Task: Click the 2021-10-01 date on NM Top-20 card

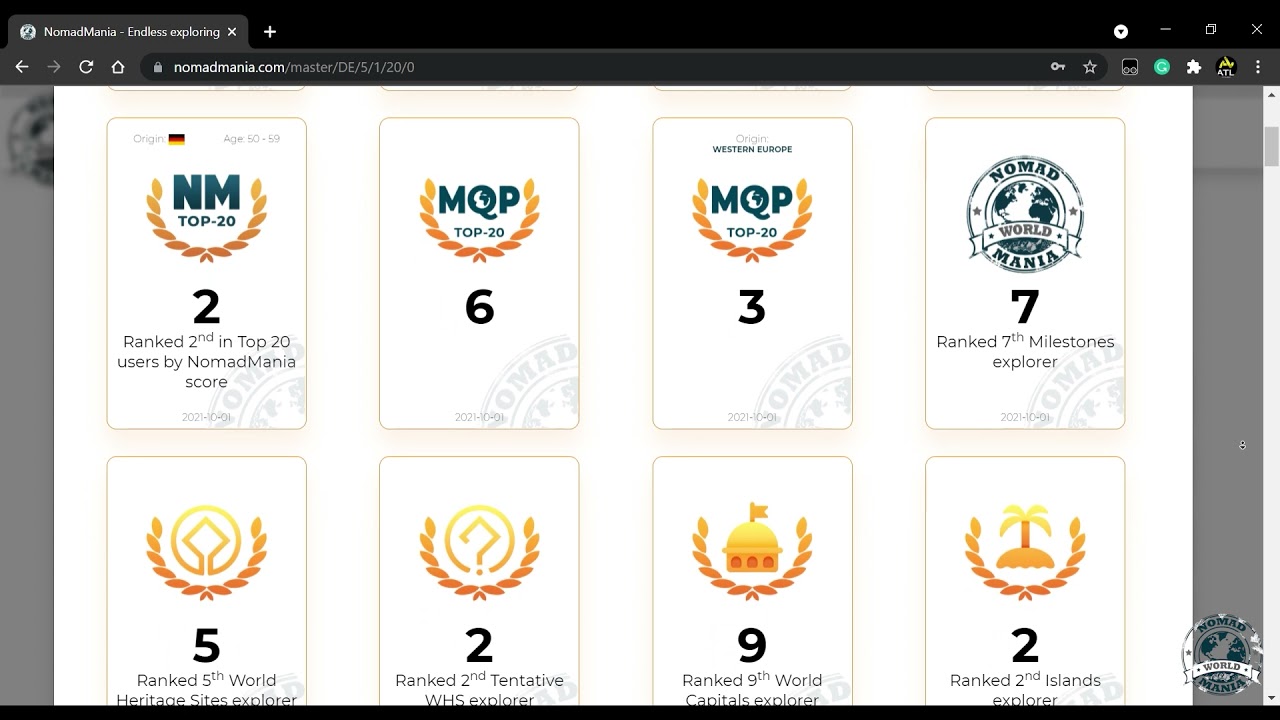Action: click(206, 417)
